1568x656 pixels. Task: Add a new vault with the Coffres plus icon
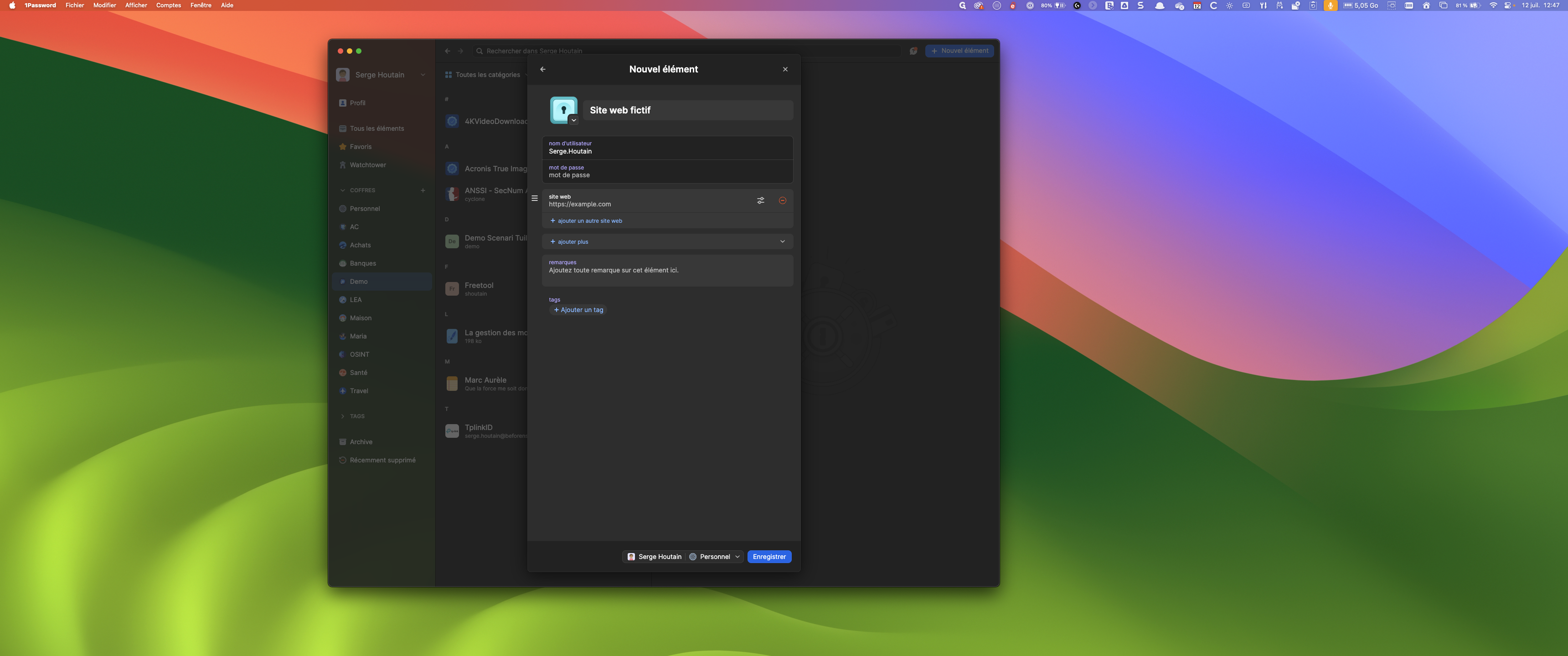[423, 190]
